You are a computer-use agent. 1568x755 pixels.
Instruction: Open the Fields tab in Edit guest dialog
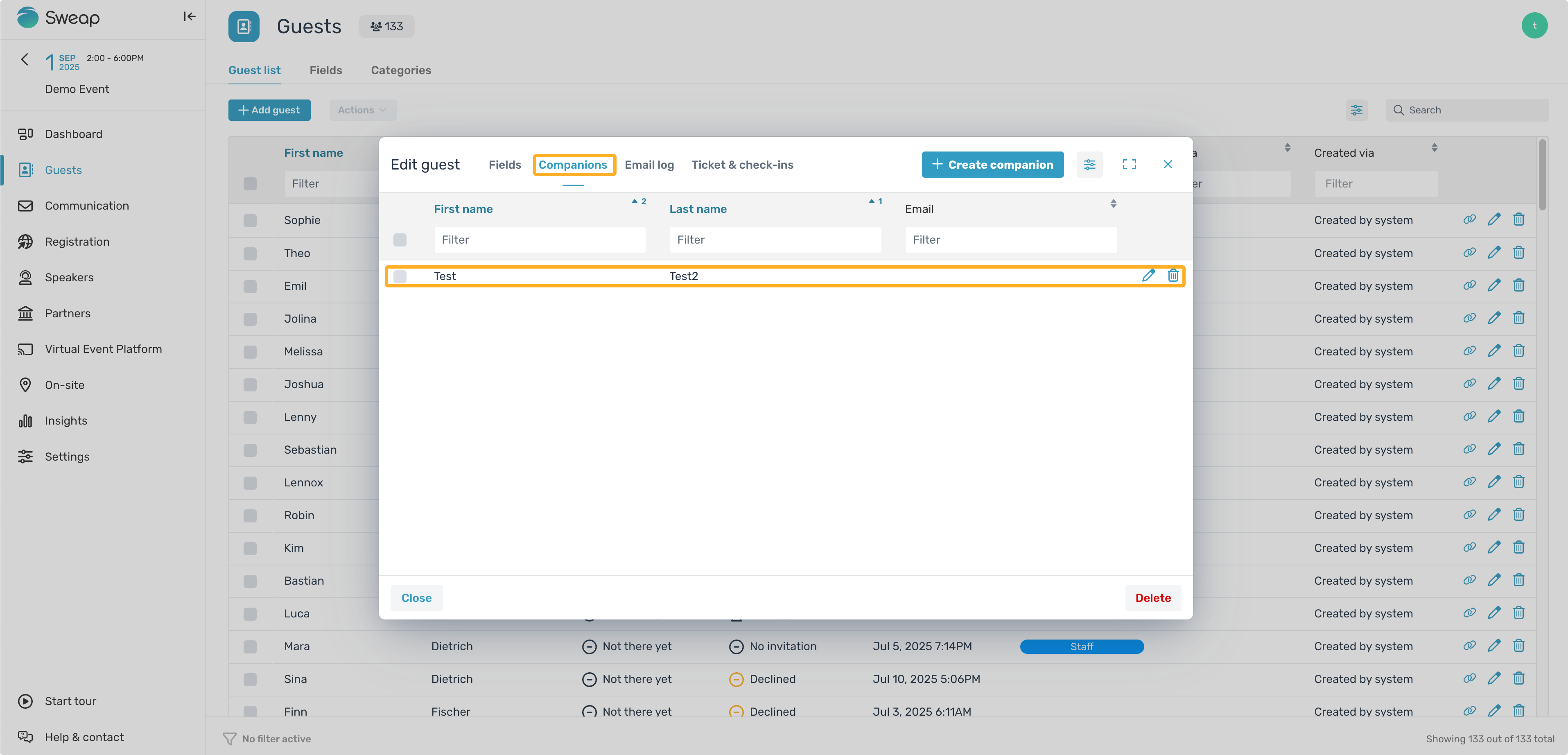point(505,165)
